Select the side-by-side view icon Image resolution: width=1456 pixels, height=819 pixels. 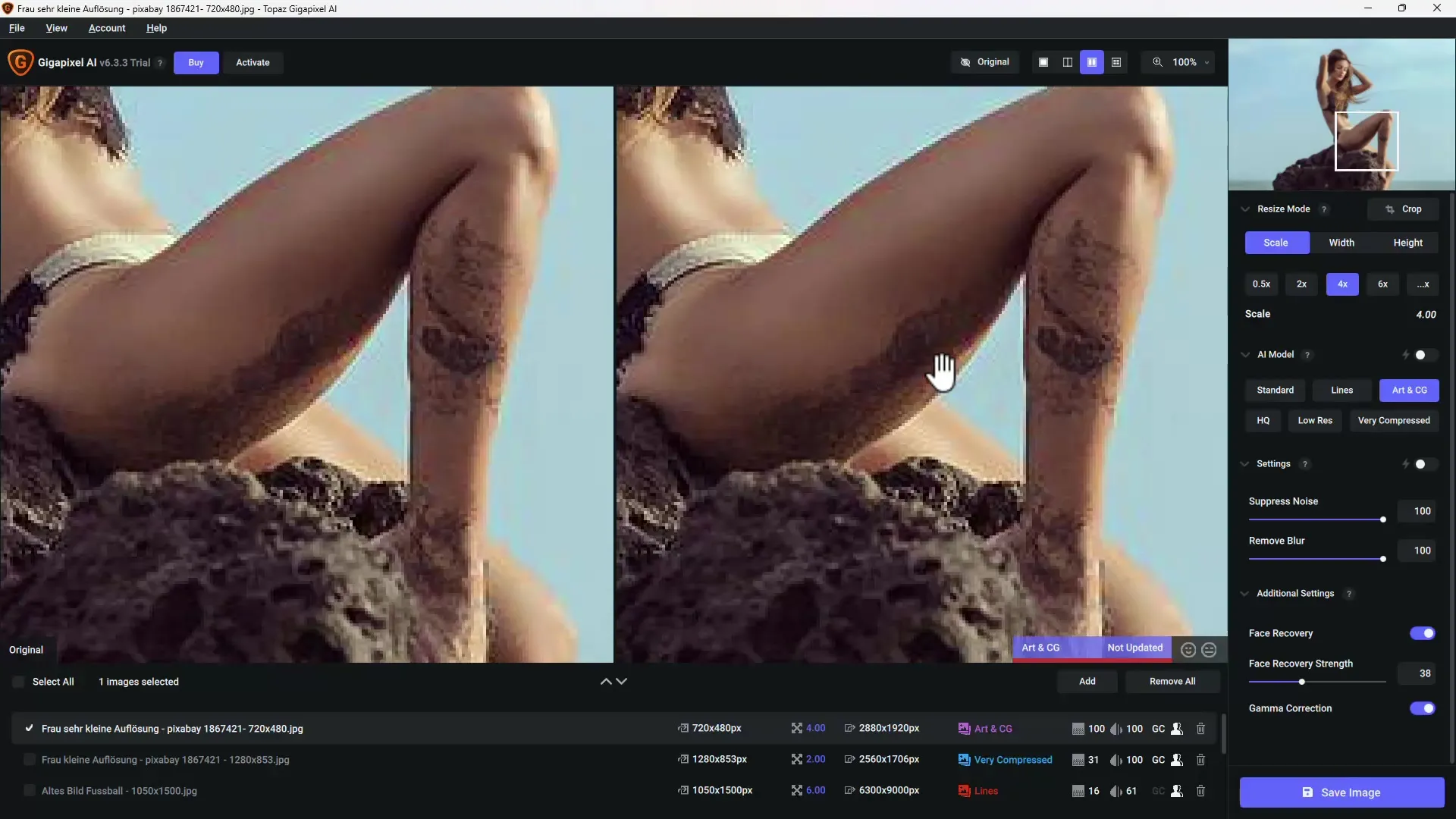1091,62
